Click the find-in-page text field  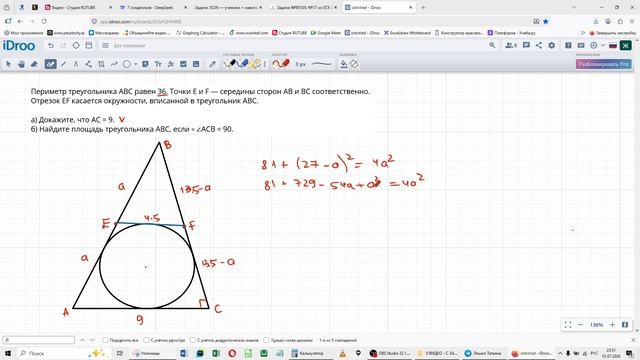pos(39,340)
